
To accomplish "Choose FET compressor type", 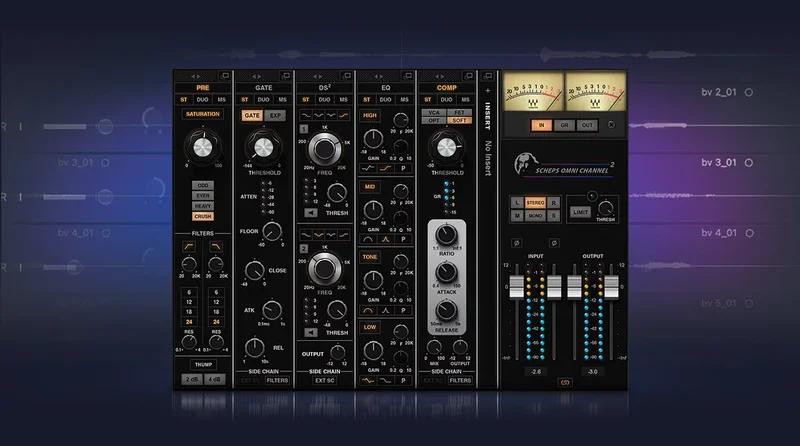I will [x=459, y=112].
